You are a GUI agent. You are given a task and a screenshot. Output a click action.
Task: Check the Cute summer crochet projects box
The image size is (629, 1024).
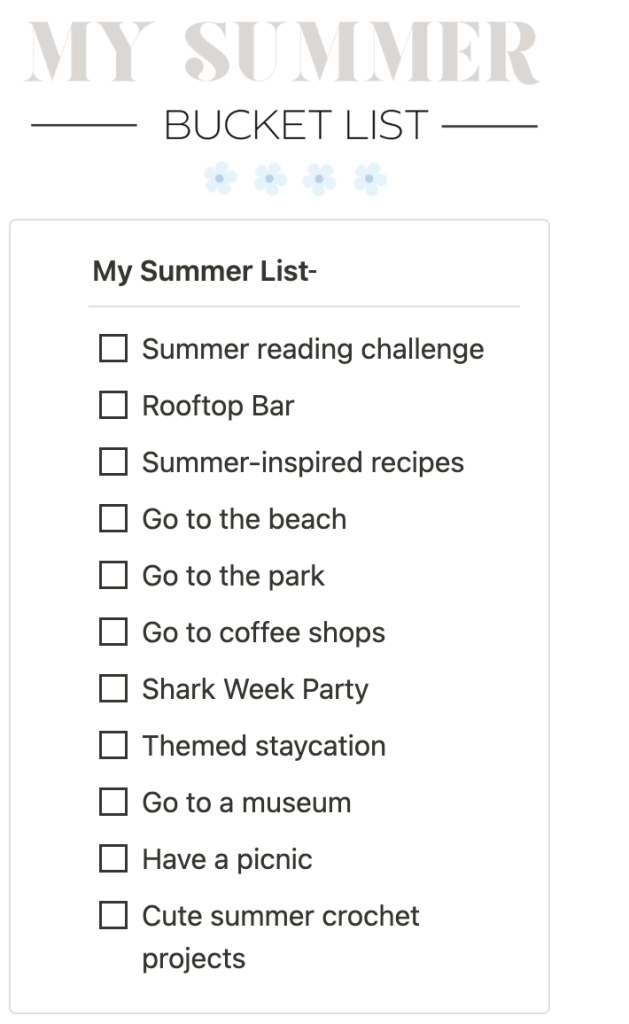point(113,915)
